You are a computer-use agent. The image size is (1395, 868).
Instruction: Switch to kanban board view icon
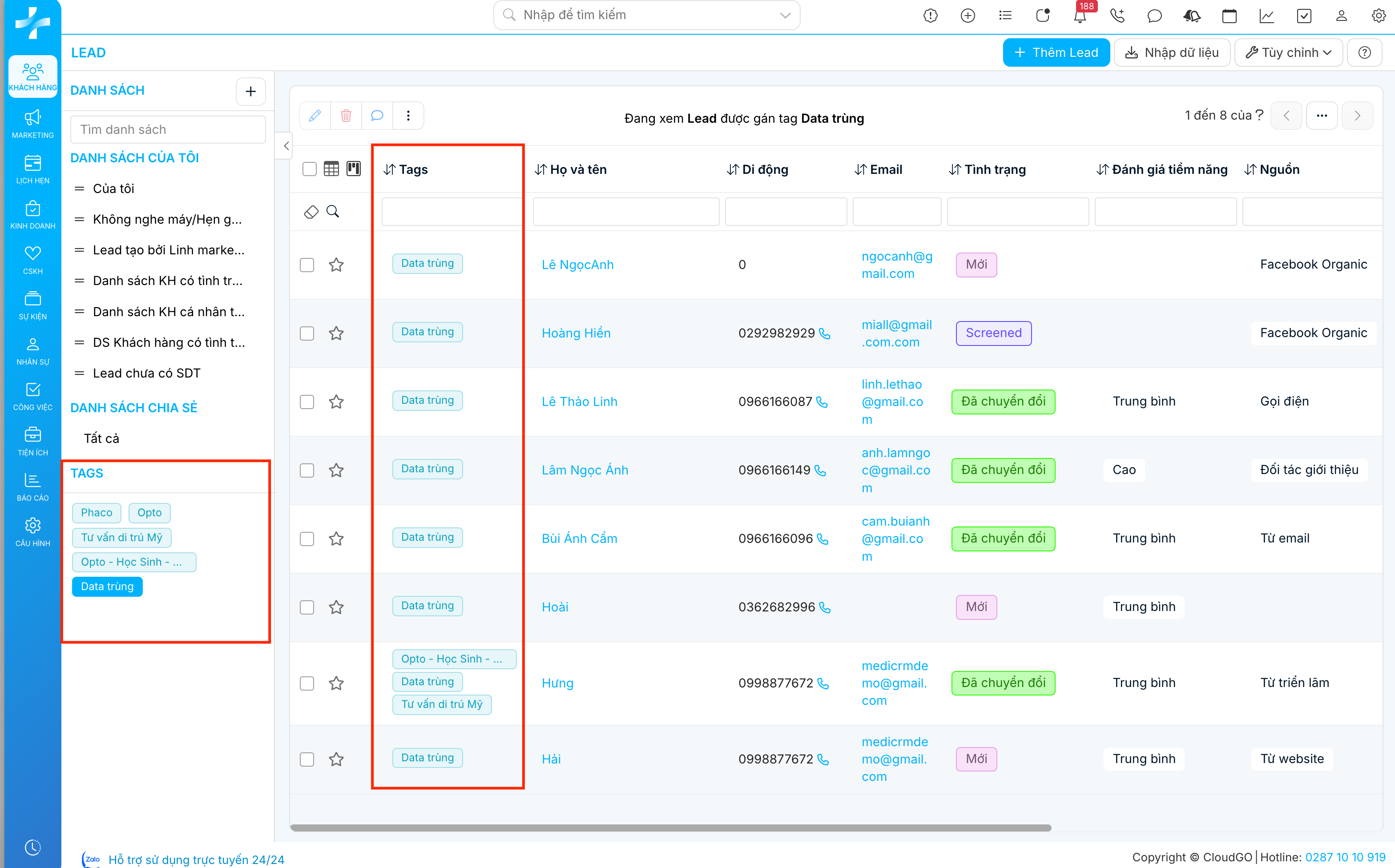click(x=354, y=169)
